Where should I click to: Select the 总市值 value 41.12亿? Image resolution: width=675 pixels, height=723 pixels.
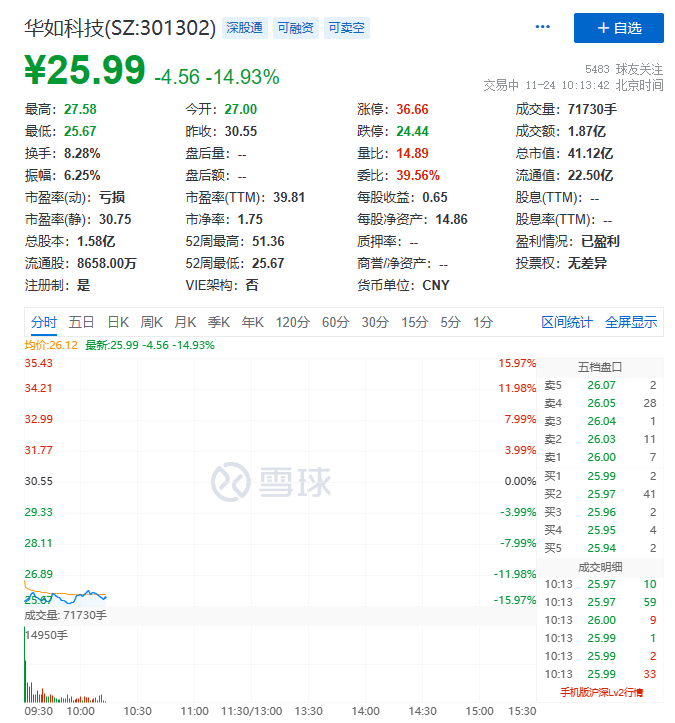[x=590, y=154]
